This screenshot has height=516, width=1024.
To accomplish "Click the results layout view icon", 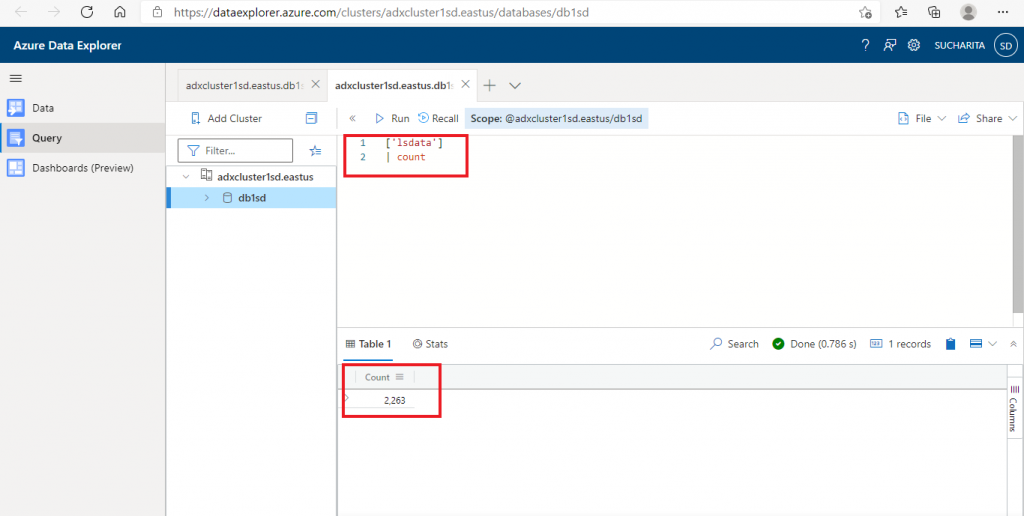I will click(x=976, y=344).
